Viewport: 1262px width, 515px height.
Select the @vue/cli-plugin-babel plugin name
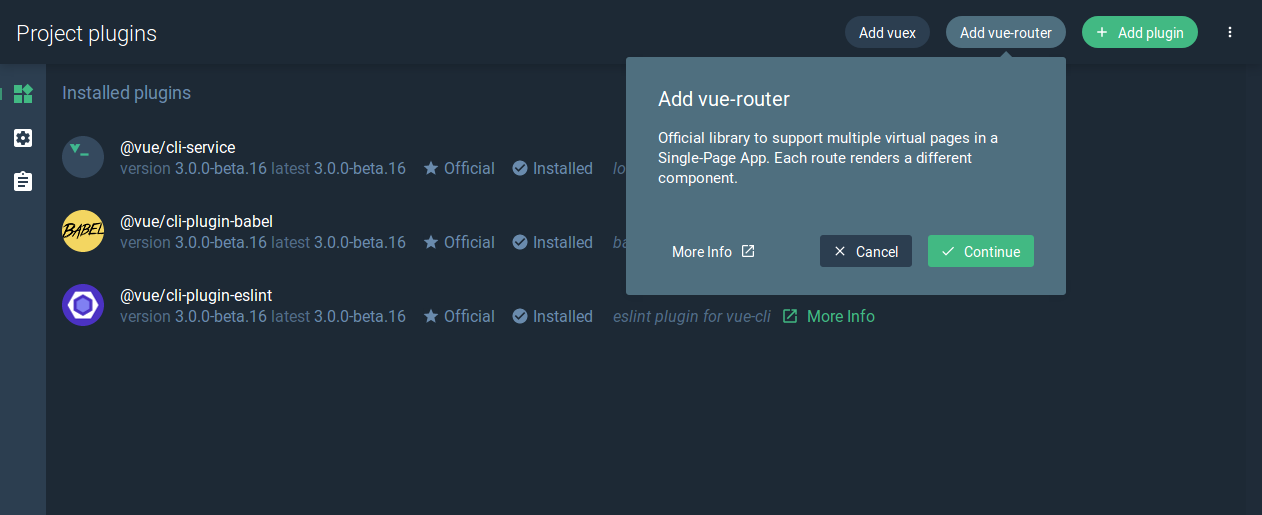[x=196, y=221]
